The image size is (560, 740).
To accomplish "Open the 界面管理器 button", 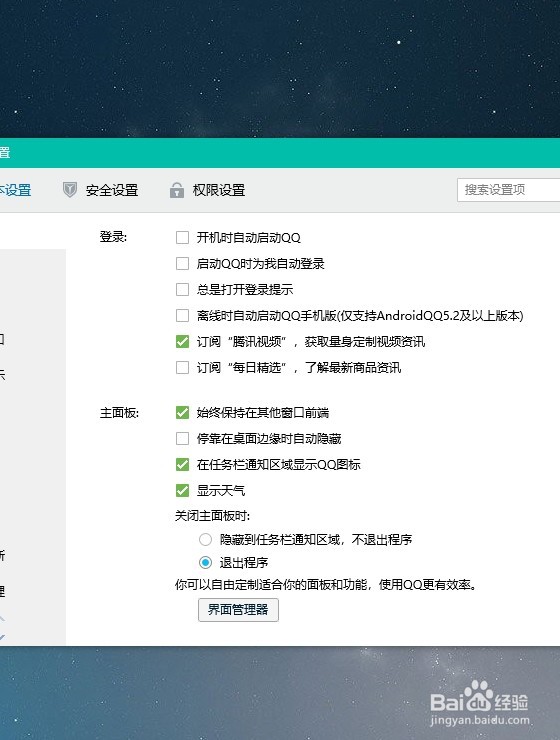I will (x=238, y=610).
